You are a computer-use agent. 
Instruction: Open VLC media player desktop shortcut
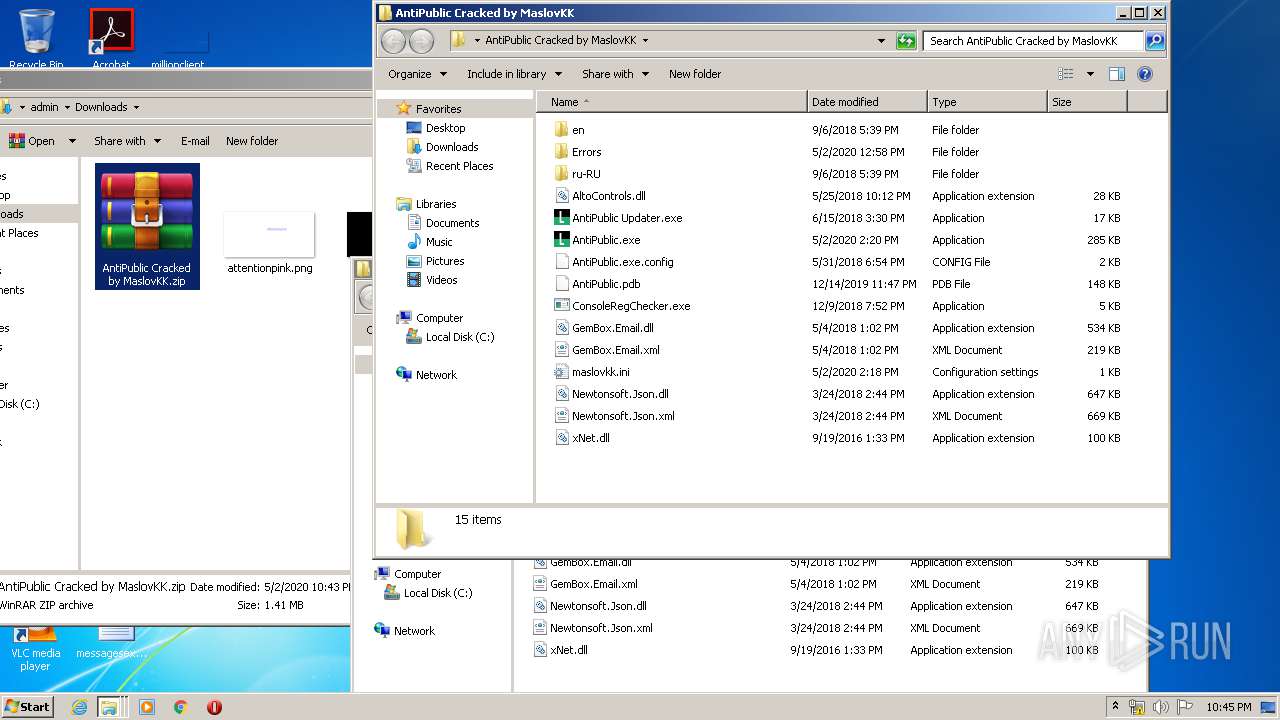coord(35,648)
